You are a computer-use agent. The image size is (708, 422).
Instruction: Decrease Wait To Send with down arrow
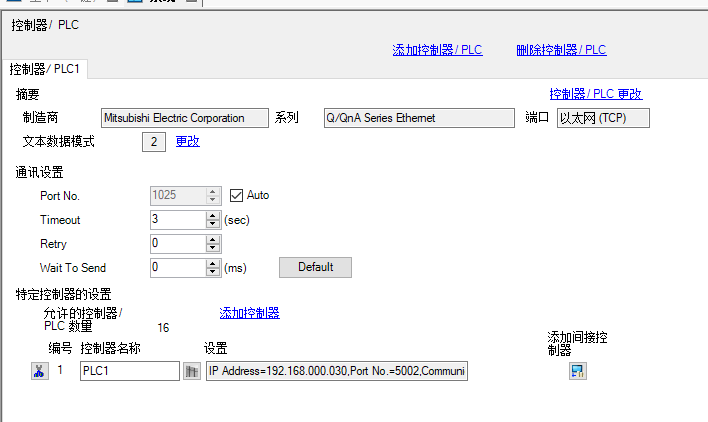click(212, 272)
